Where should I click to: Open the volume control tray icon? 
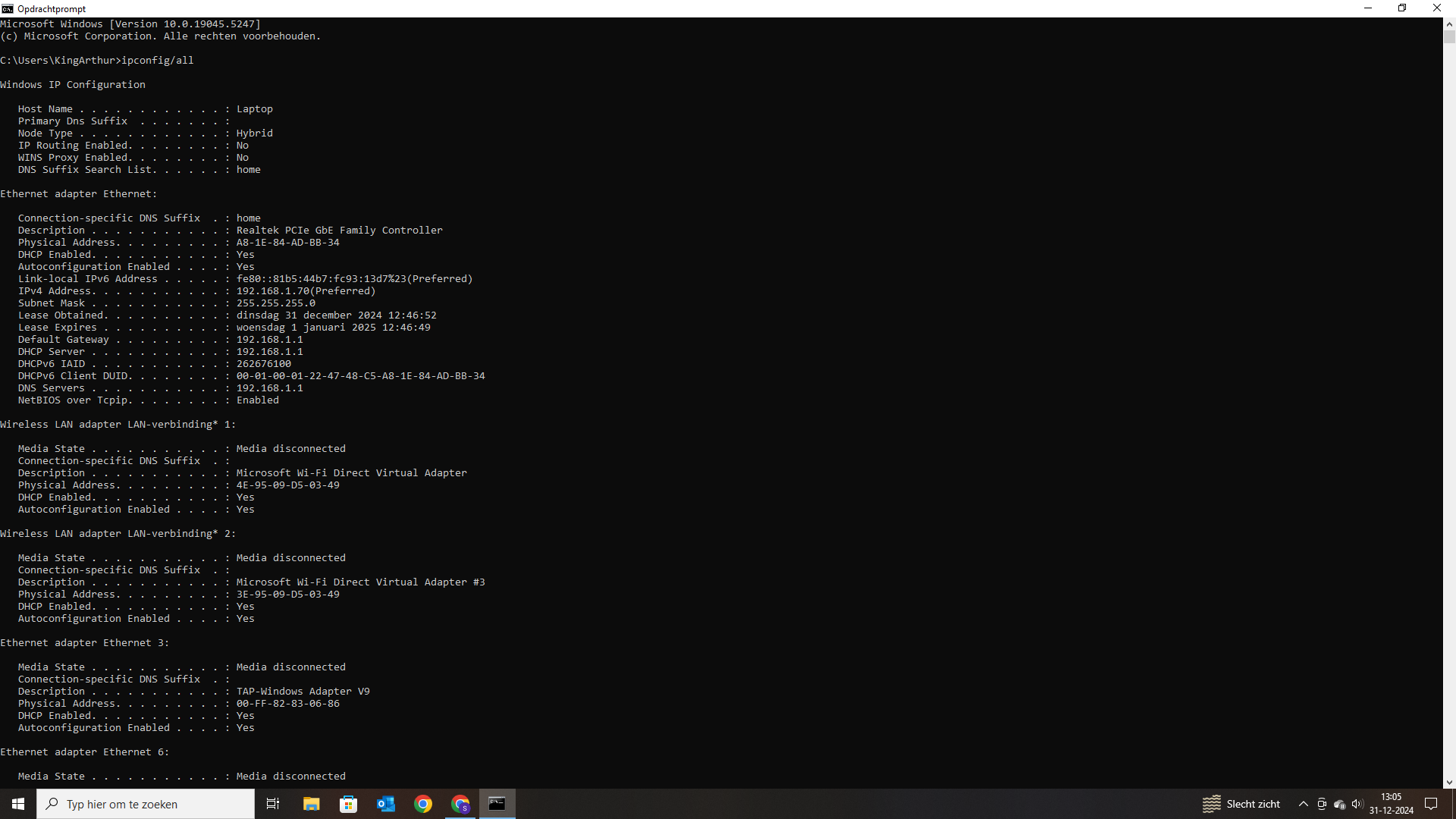pyautogui.click(x=1357, y=804)
